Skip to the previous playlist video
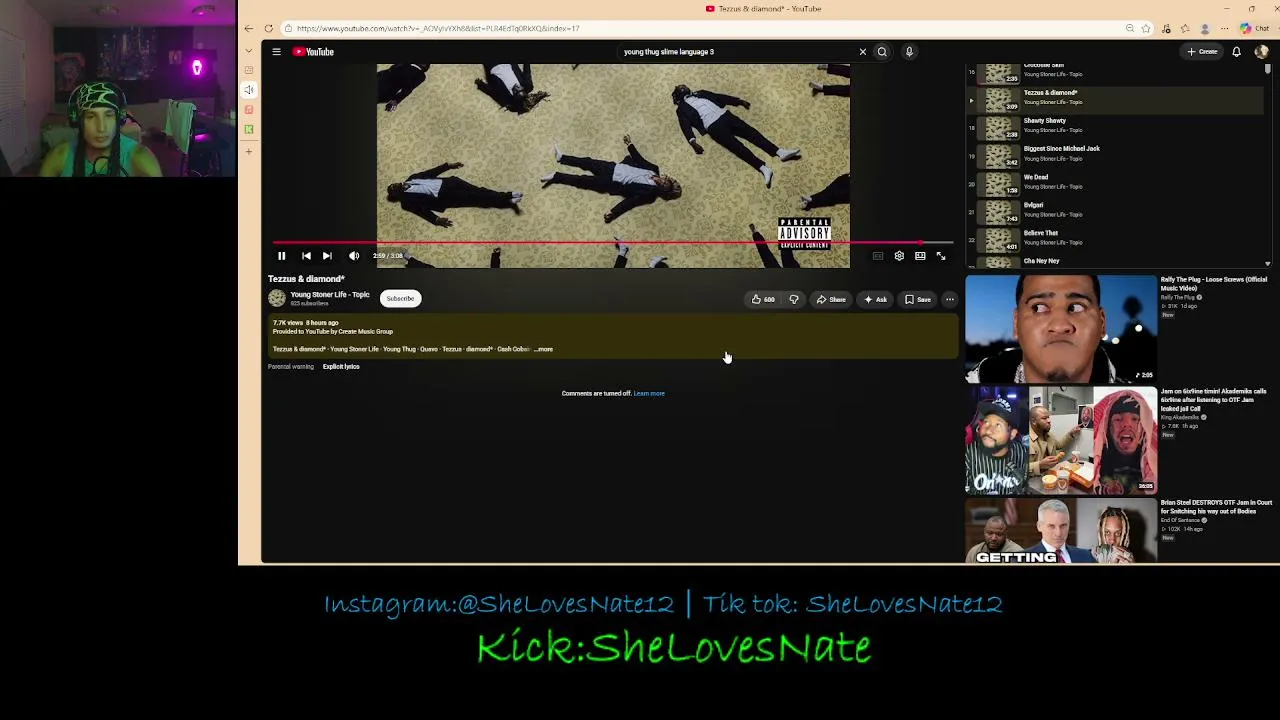This screenshot has width=1280, height=720. [x=306, y=256]
